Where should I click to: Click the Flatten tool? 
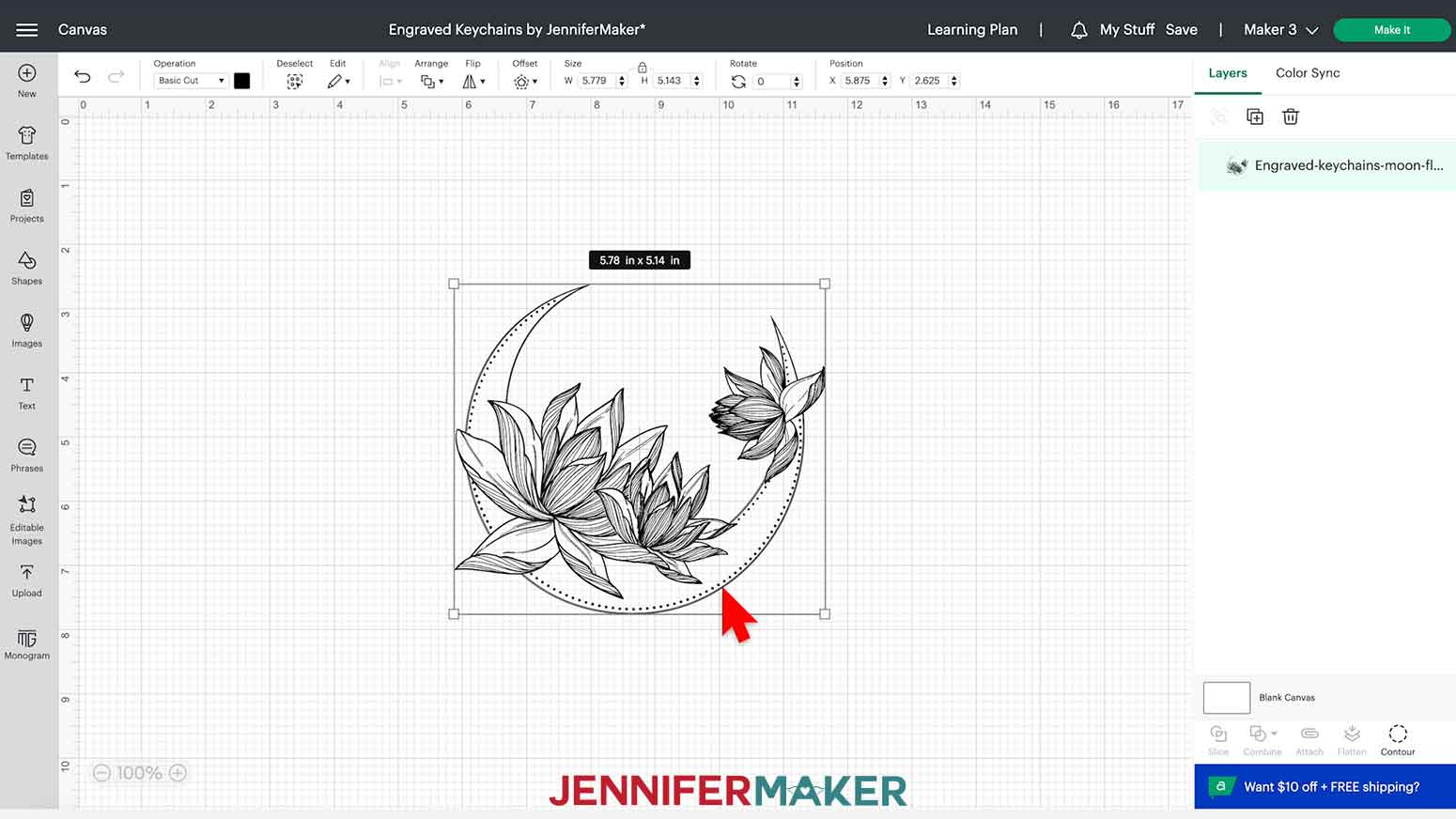click(x=1352, y=740)
